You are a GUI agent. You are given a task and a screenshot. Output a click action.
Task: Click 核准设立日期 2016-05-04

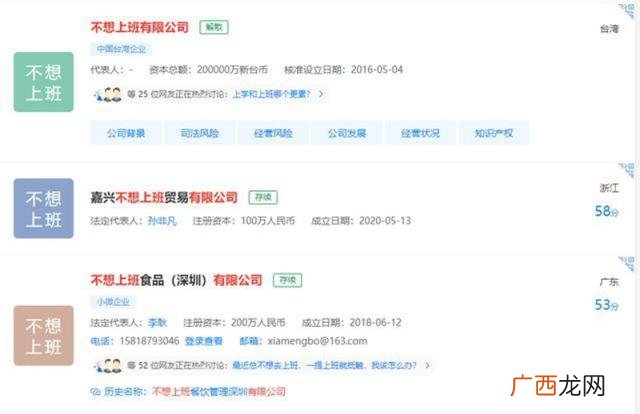(344, 70)
